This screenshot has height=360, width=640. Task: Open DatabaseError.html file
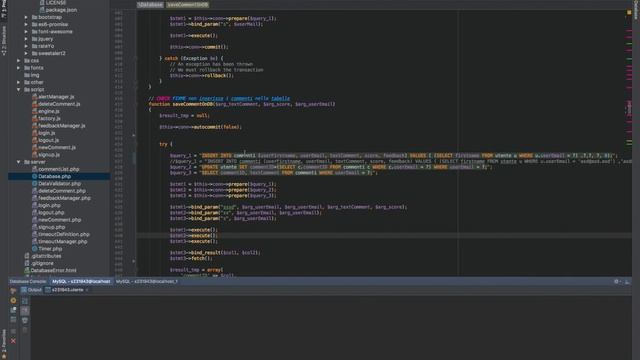50,270
